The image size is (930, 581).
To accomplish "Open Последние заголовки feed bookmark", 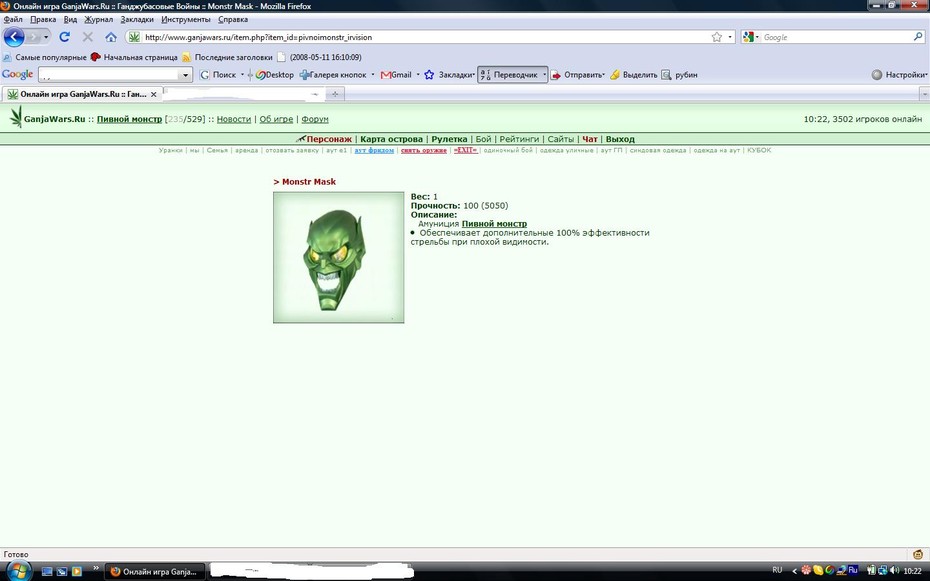I will (227, 58).
